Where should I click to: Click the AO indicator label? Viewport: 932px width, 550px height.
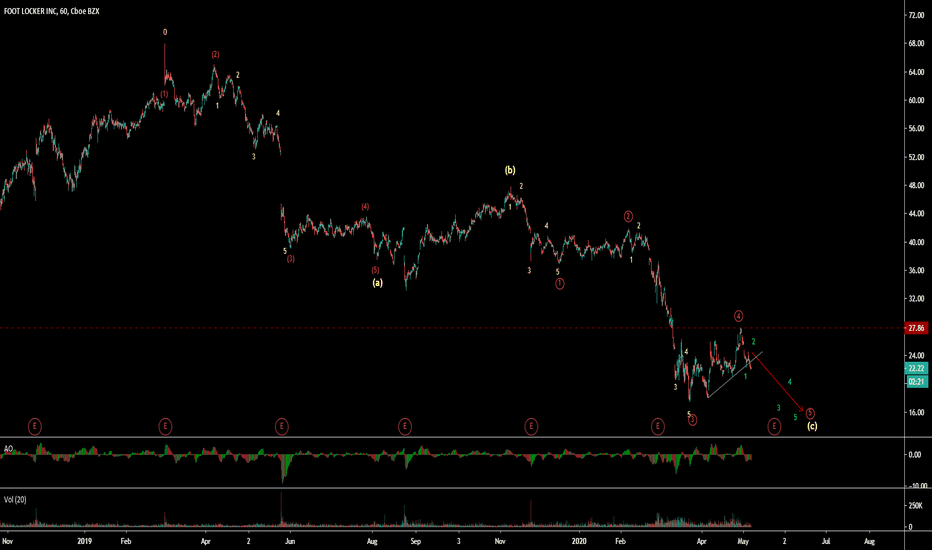click(x=8, y=449)
